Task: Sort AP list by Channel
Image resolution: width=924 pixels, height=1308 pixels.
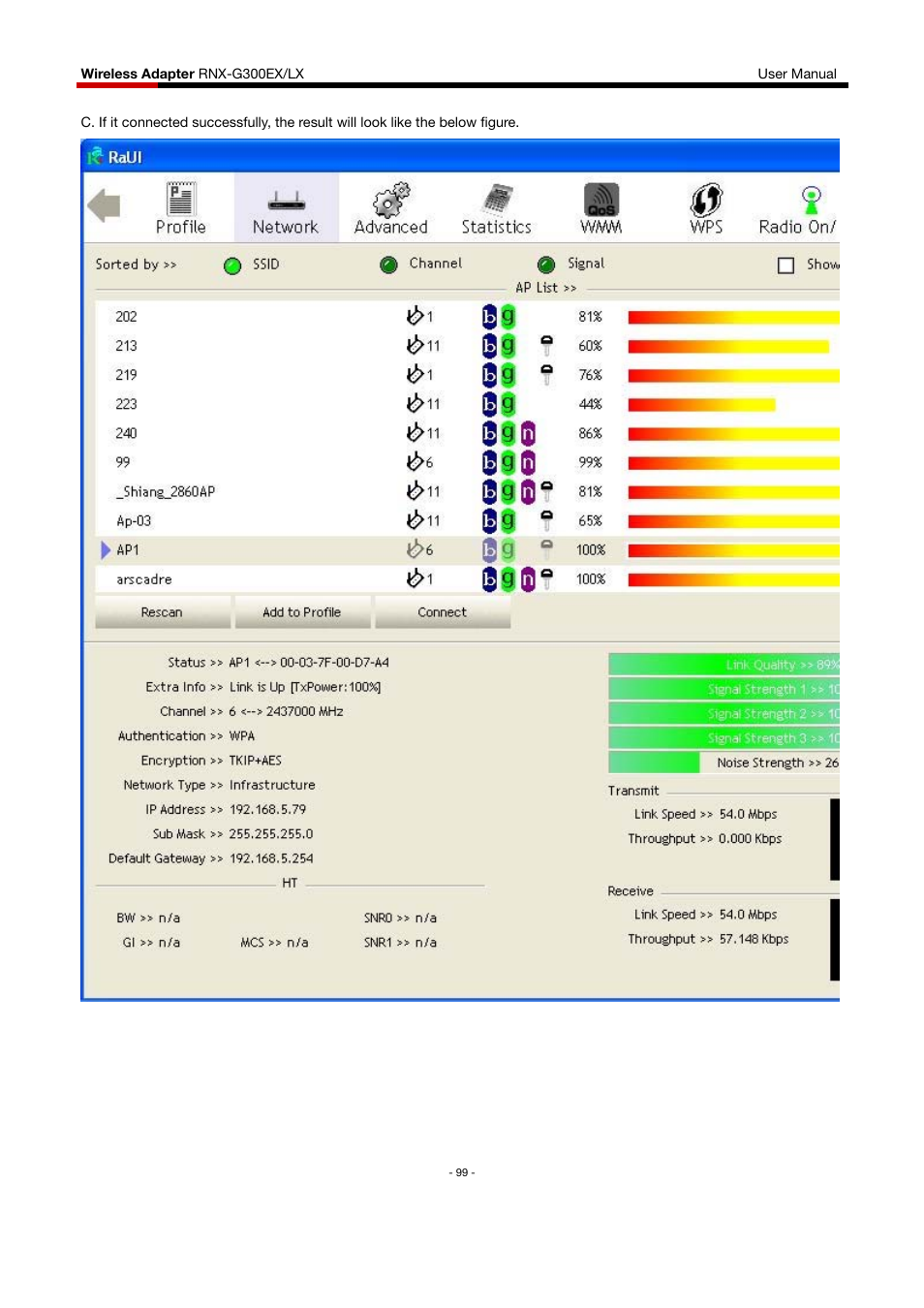Action: (388, 265)
